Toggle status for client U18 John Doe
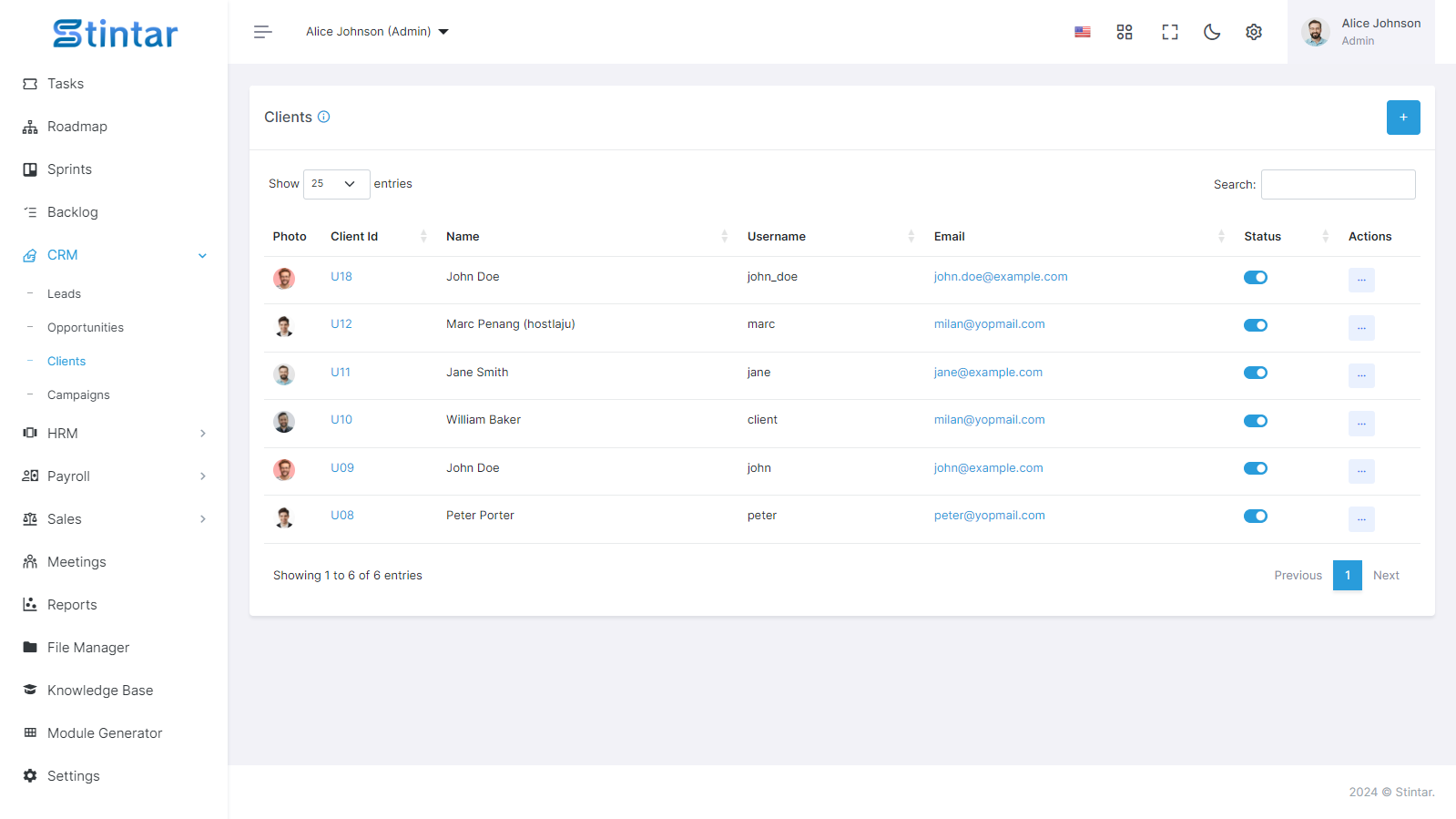Image resolution: width=1456 pixels, height=819 pixels. (x=1256, y=278)
